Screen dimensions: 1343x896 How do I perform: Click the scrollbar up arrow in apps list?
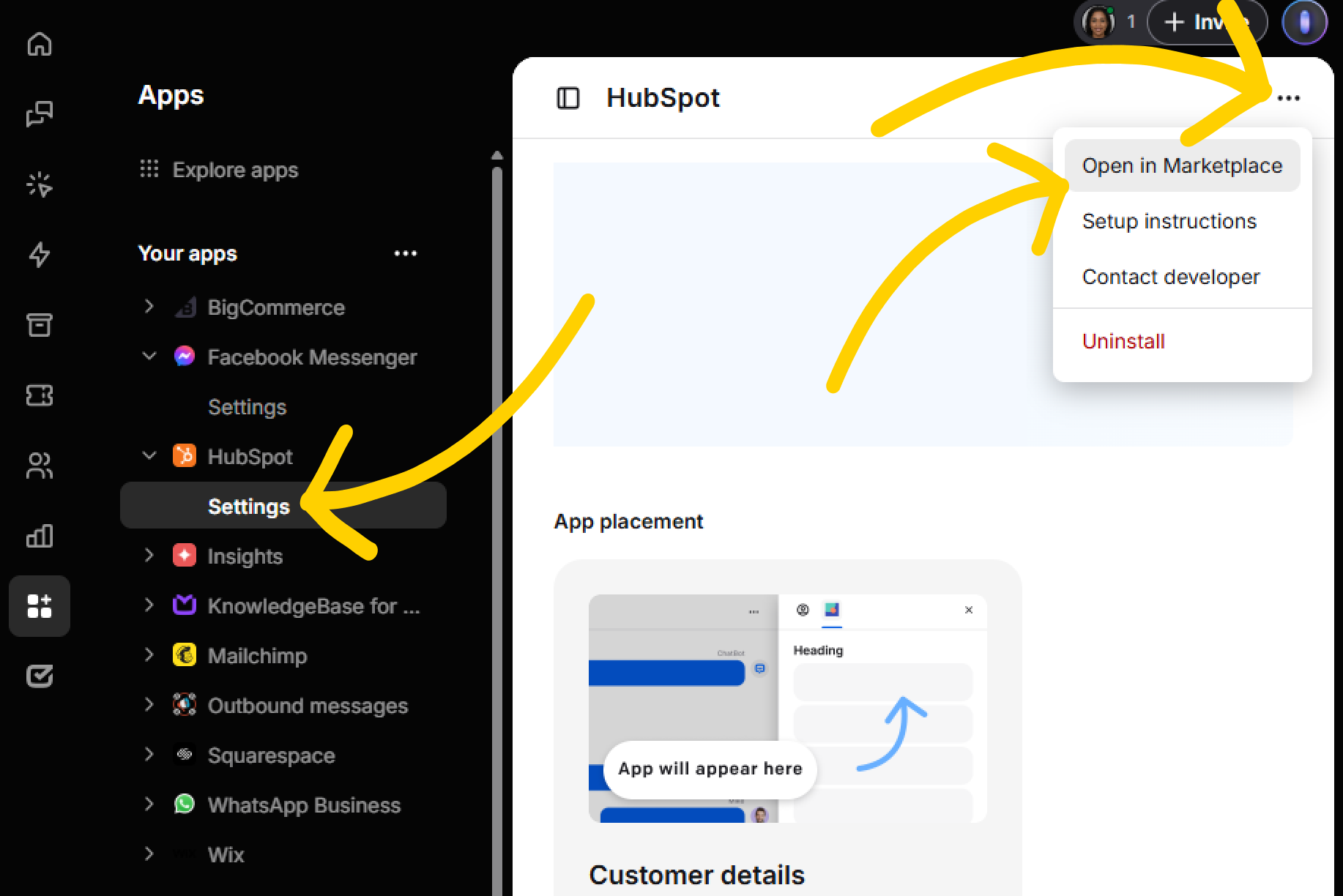pyautogui.click(x=497, y=155)
